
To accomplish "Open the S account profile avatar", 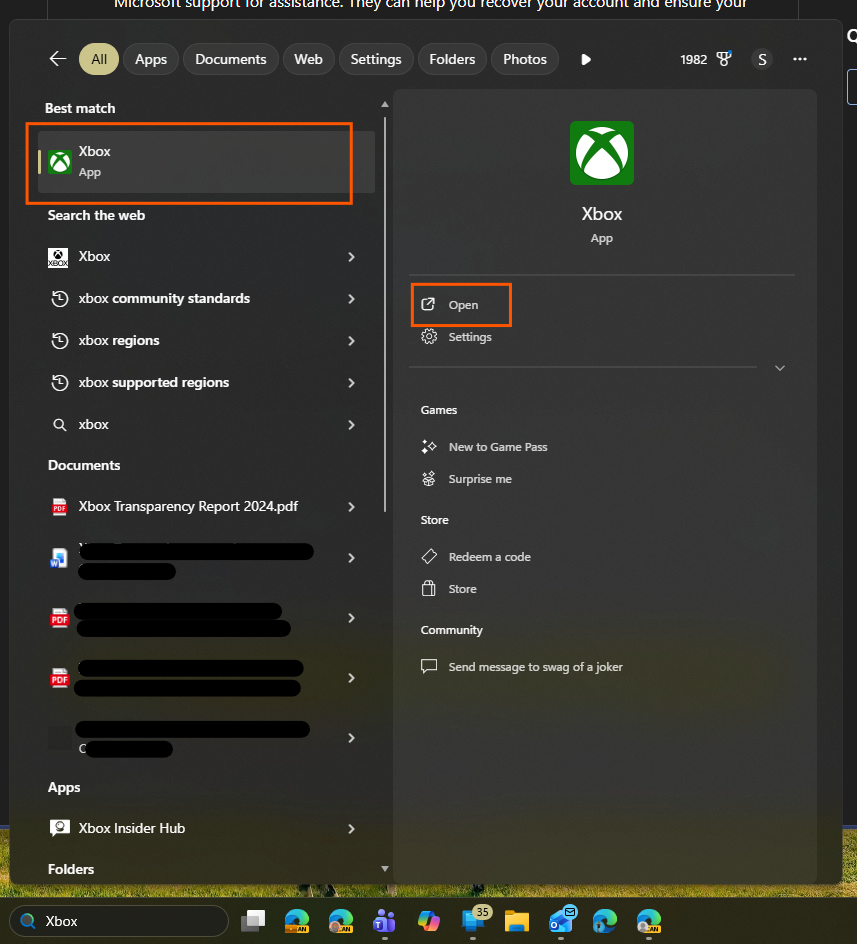I will click(762, 59).
